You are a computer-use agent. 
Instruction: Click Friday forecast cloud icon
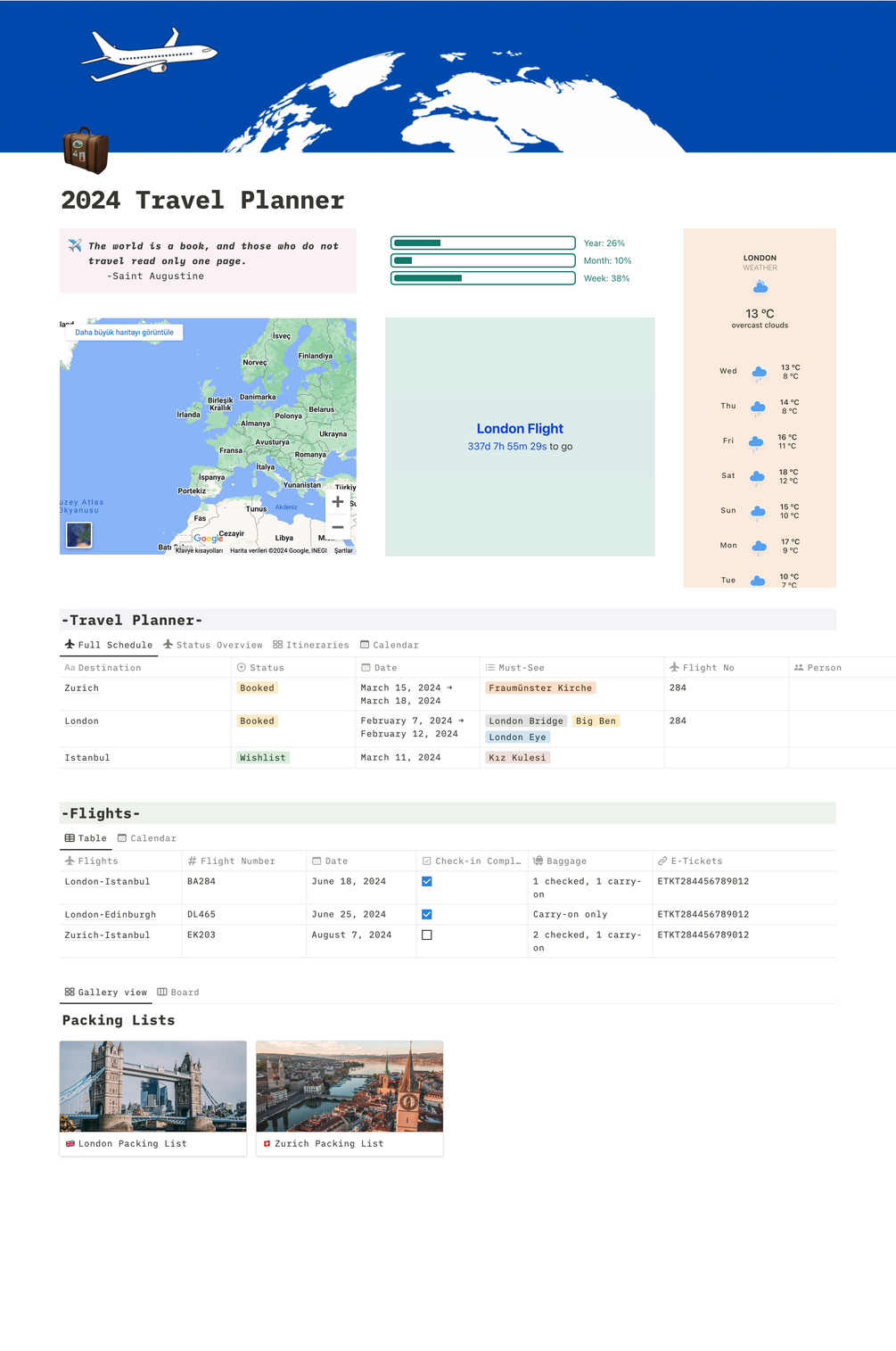tap(756, 441)
